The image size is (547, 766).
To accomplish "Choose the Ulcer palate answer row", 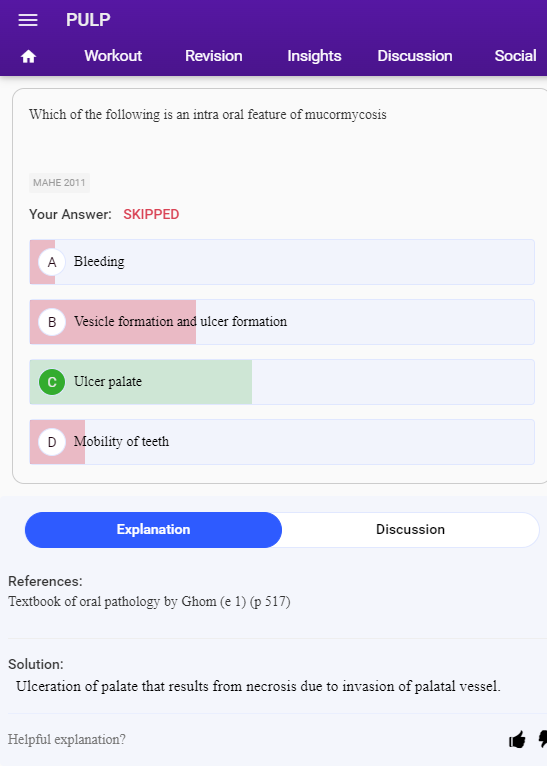I will coord(282,382).
